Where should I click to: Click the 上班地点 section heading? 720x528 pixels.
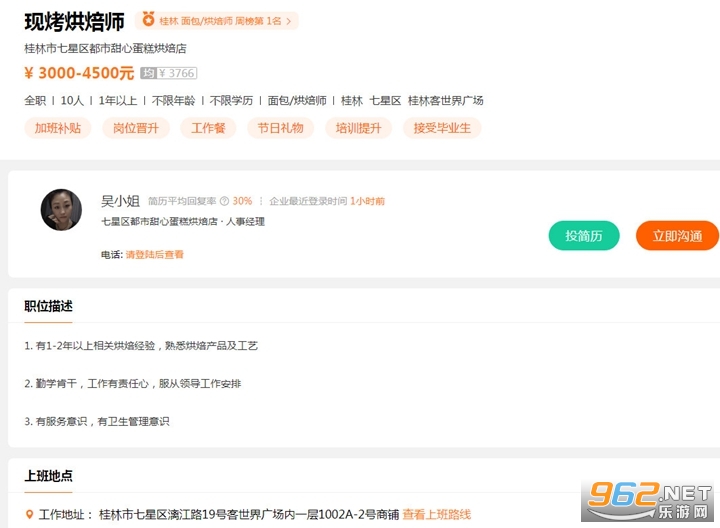coord(48,476)
